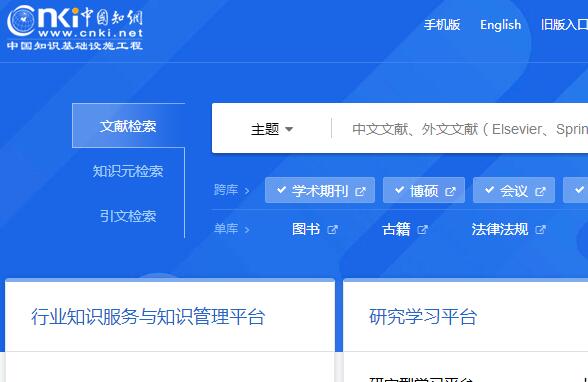The height and width of the screenshot is (382, 588).
Task: Click the 法律法规 database link
Action: tap(500, 229)
